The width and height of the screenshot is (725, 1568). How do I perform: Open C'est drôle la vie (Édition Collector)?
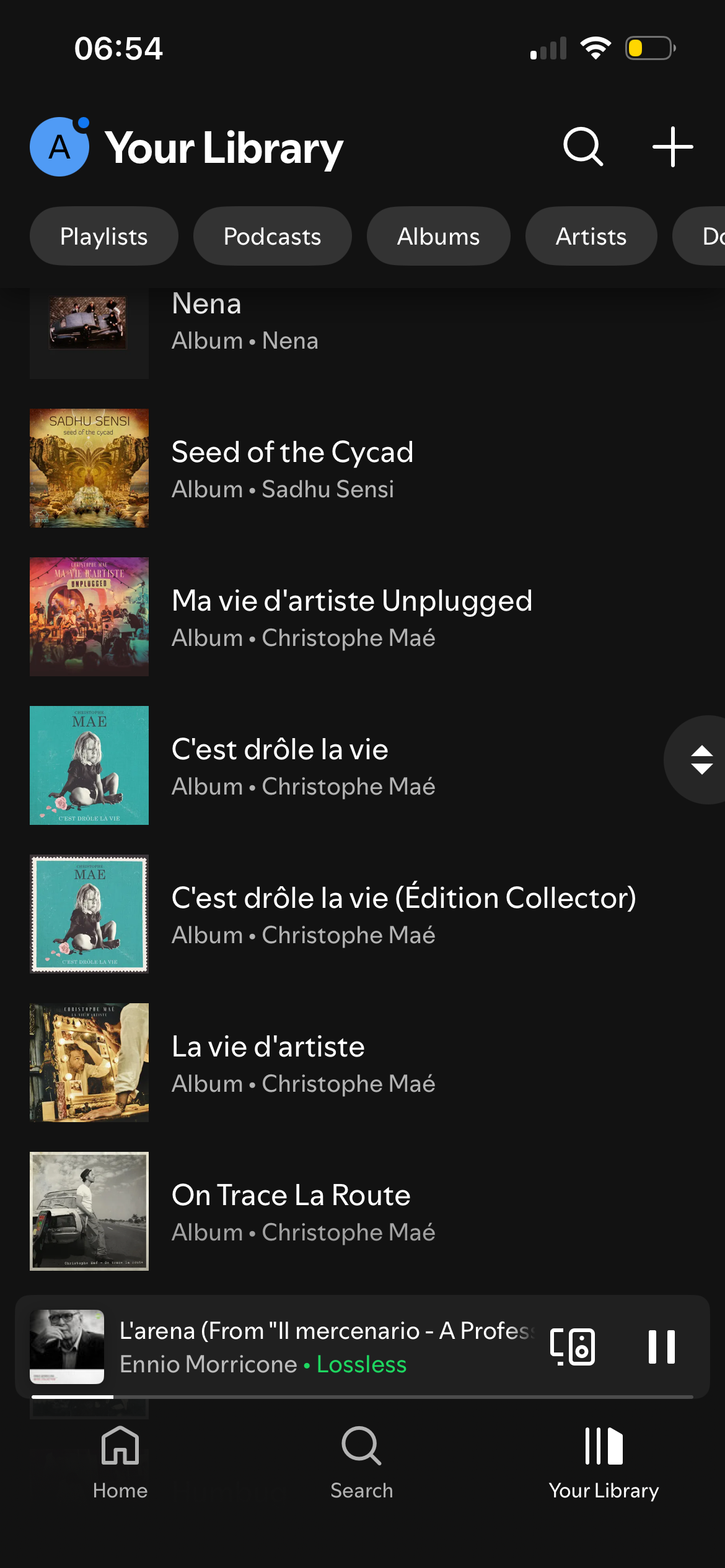(403, 914)
